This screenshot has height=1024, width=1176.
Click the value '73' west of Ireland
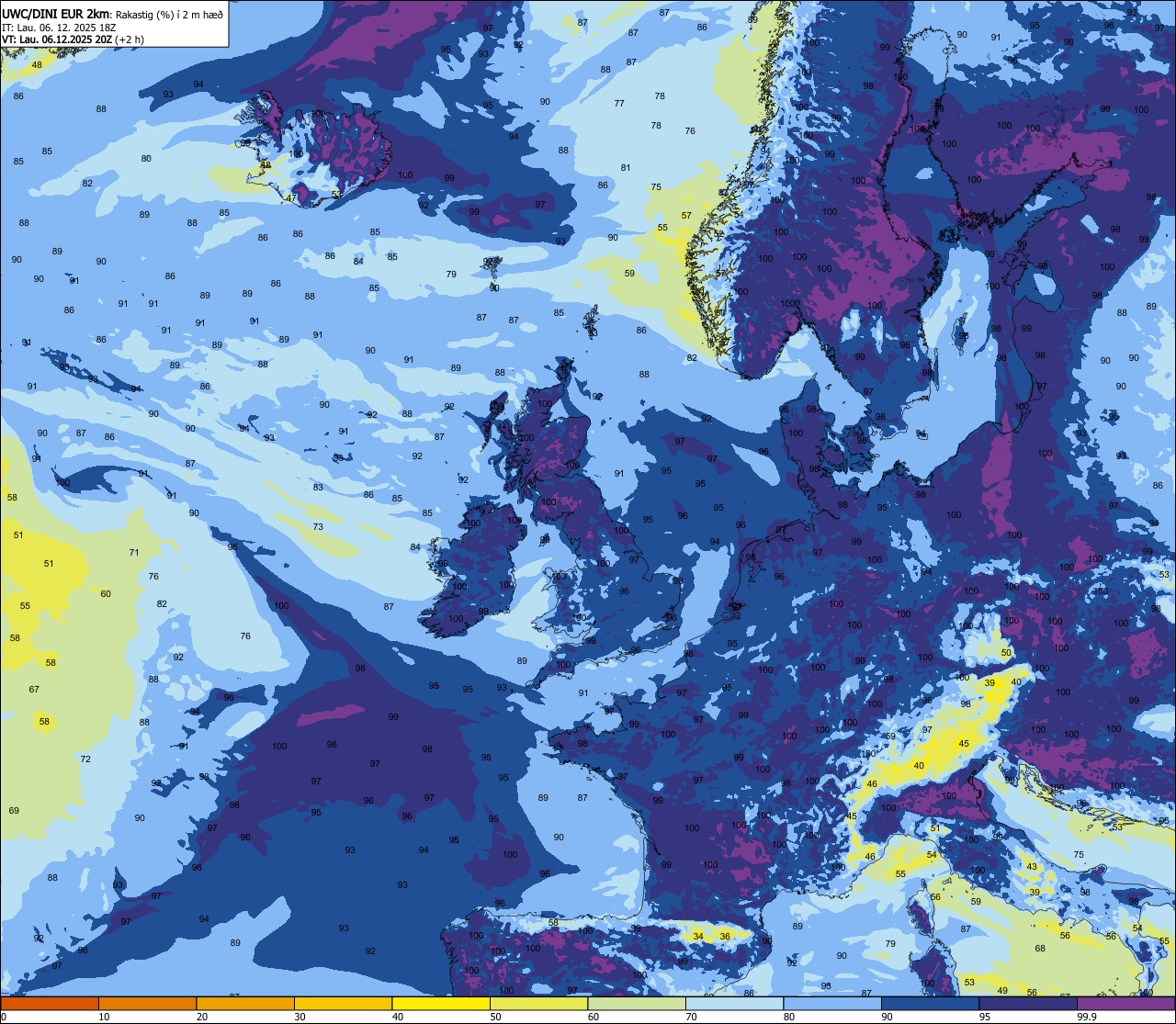[x=318, y=526]
